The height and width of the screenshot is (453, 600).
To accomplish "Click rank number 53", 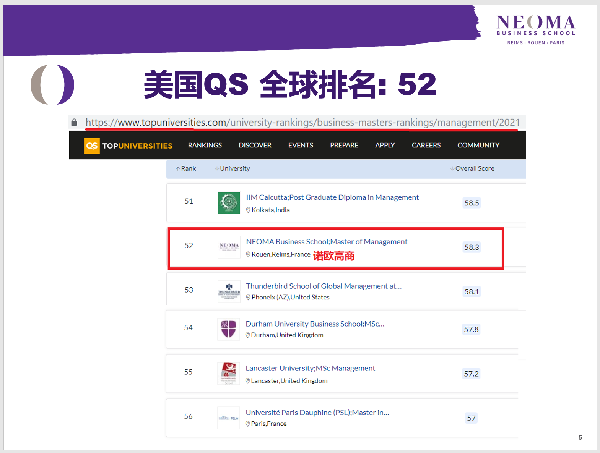I will click(x=189, y=290).
